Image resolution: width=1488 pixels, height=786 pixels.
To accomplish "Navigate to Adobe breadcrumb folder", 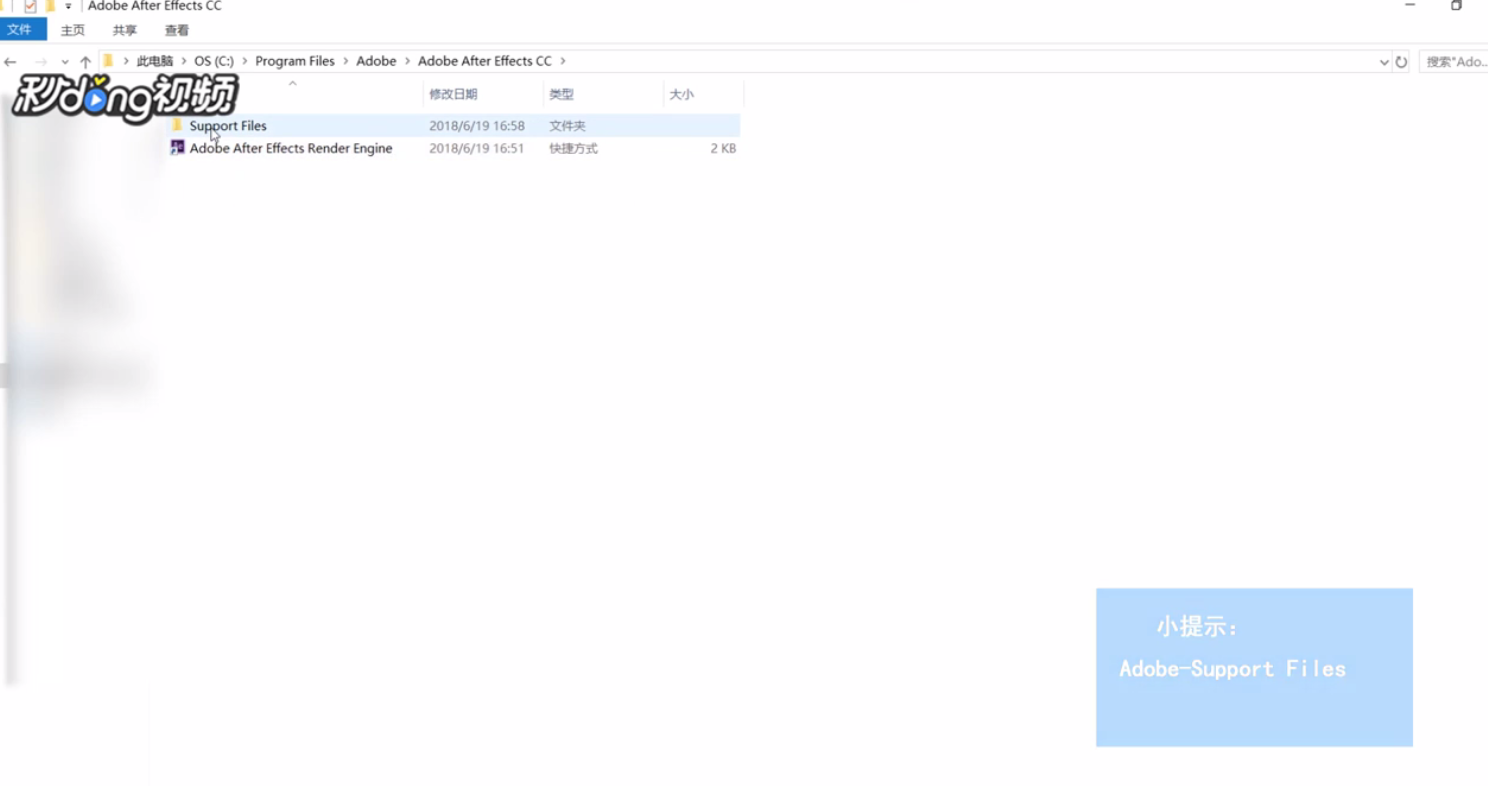I will 376,61.
